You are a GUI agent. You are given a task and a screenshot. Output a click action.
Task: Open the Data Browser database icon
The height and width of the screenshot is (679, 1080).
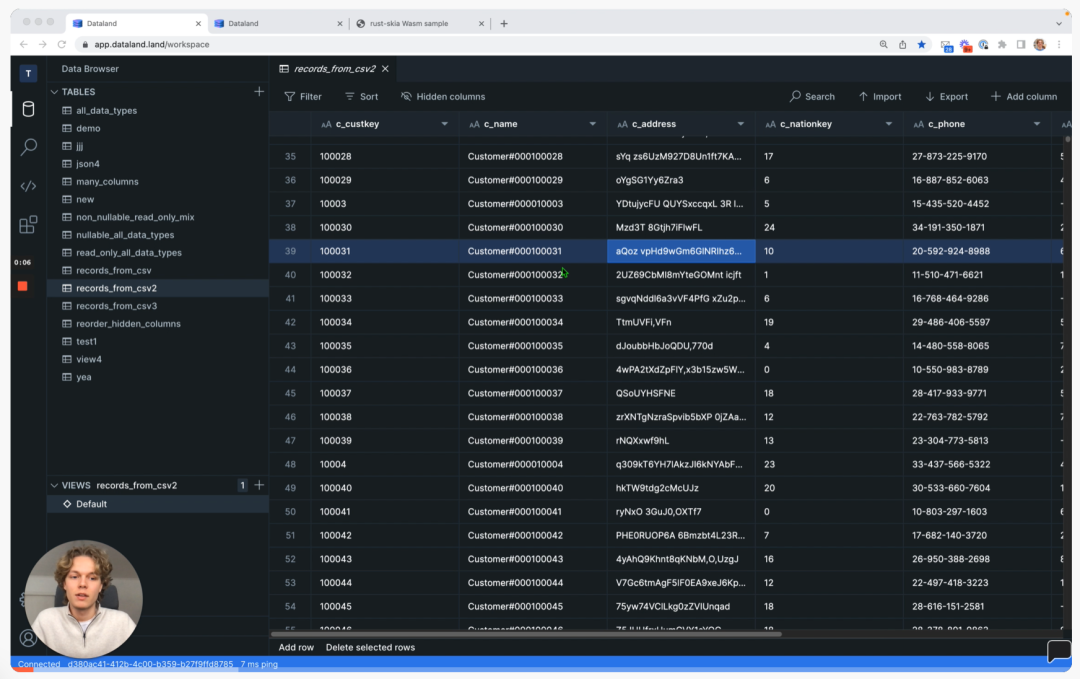pyautogui.click(x=28, y=109)
